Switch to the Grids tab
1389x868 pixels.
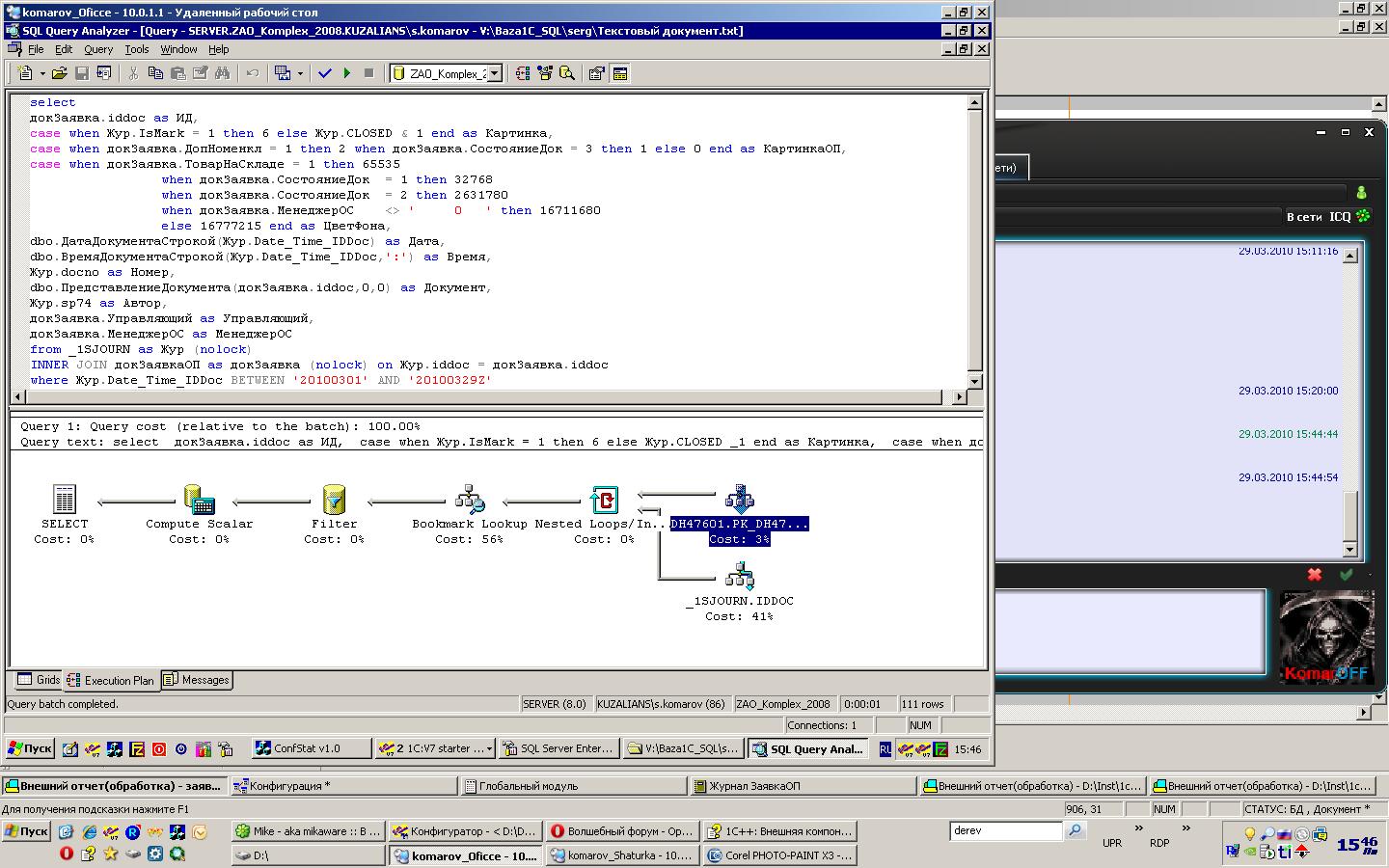tap(39, 680)
